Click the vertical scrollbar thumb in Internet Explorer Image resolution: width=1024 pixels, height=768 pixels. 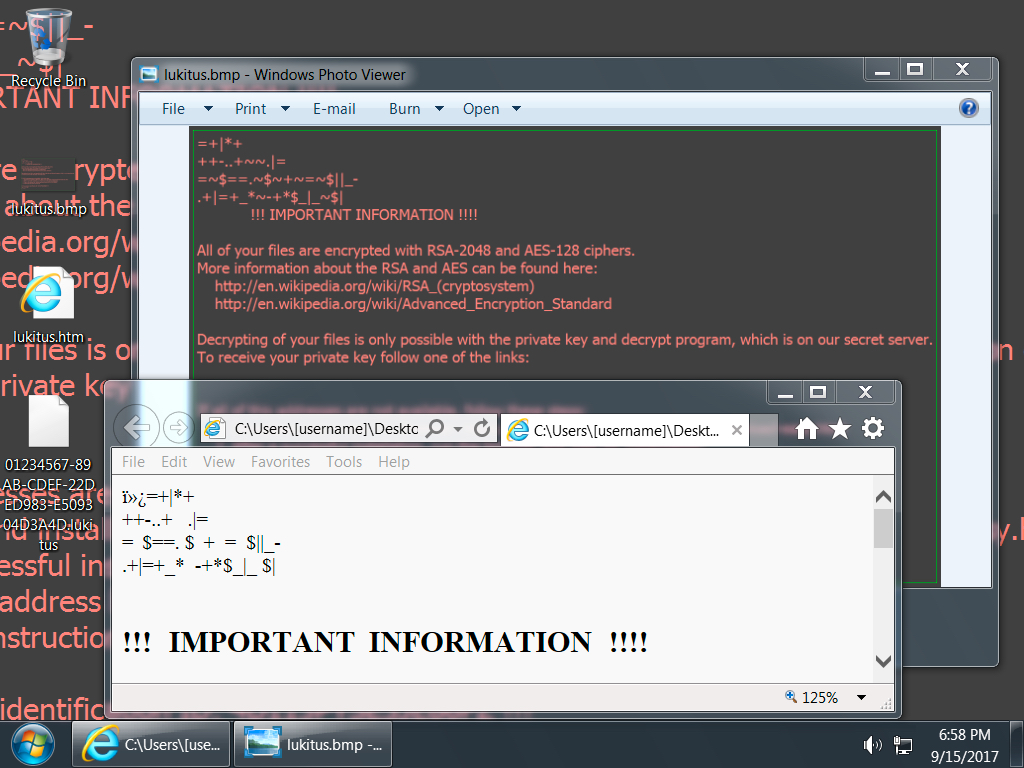click(x=883, y=528)
